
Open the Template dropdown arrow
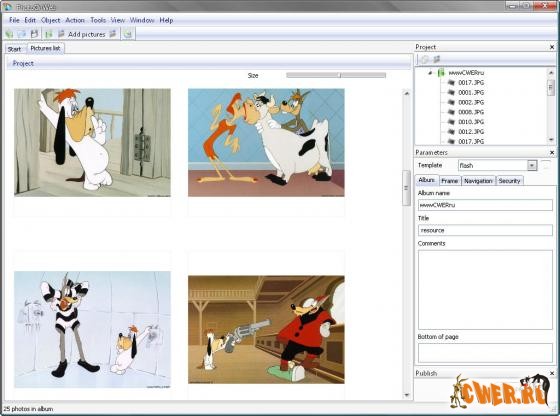[x=532, y=166]
